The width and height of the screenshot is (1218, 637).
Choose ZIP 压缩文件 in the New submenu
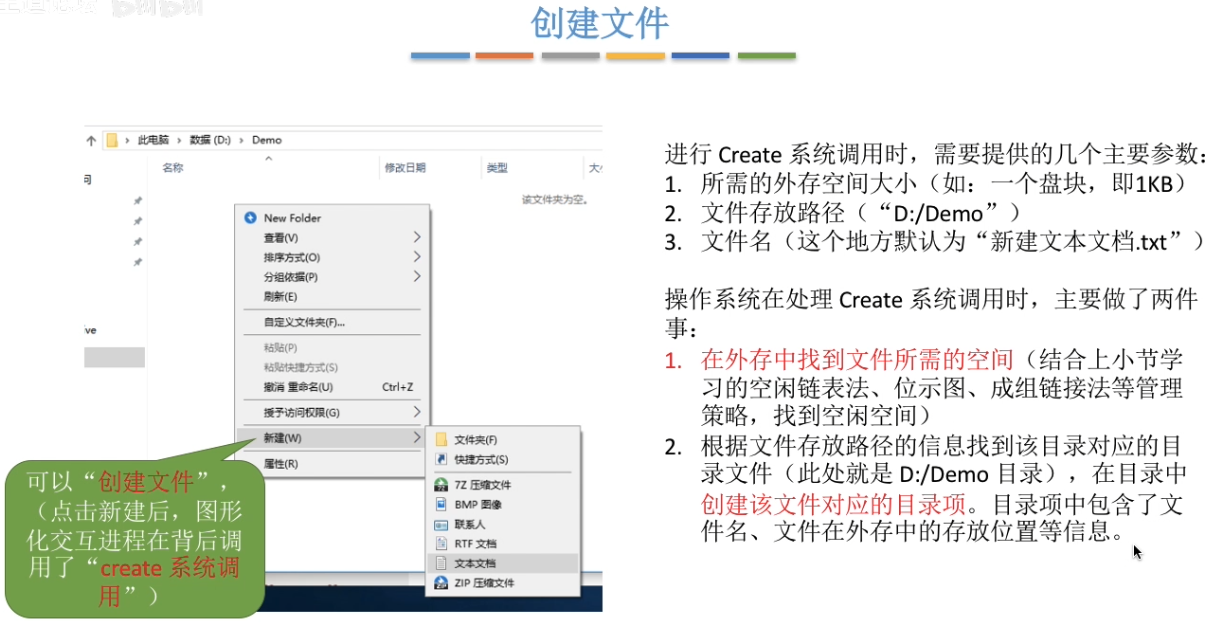[503, 582]
